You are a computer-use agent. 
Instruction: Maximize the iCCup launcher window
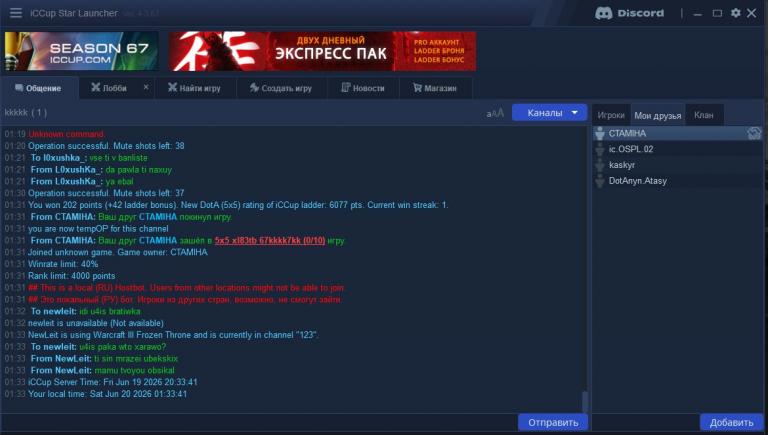[x=717, y=13]
